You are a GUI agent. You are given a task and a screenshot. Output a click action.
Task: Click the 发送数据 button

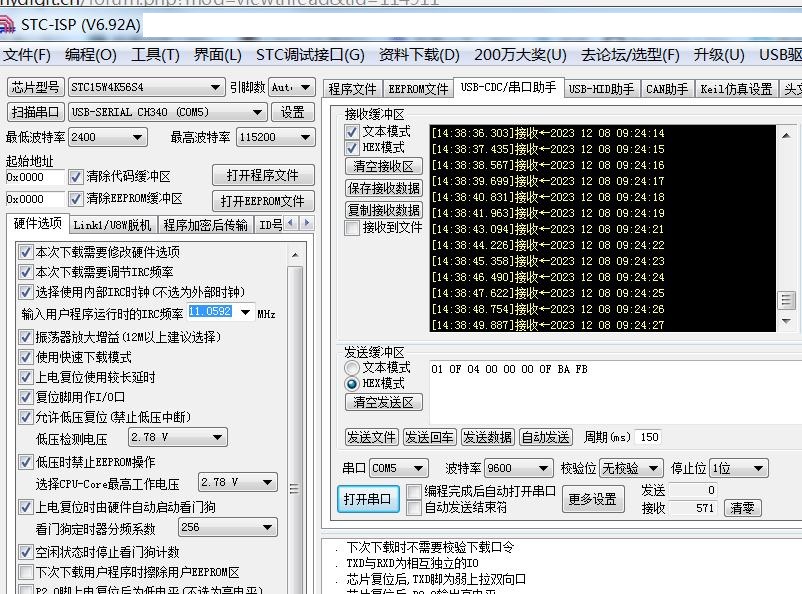487,437
